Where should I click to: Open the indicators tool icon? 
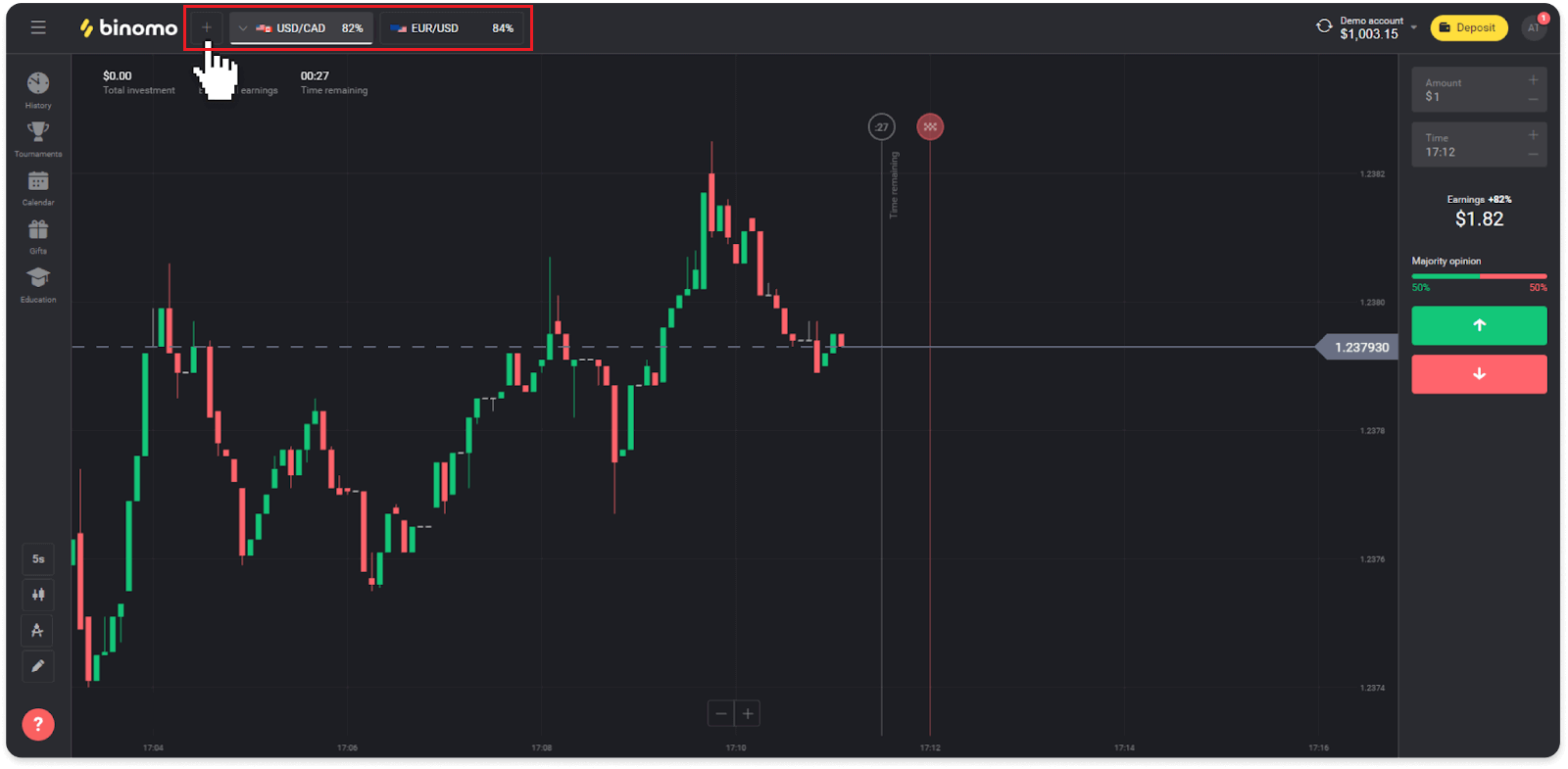point(37,630)
